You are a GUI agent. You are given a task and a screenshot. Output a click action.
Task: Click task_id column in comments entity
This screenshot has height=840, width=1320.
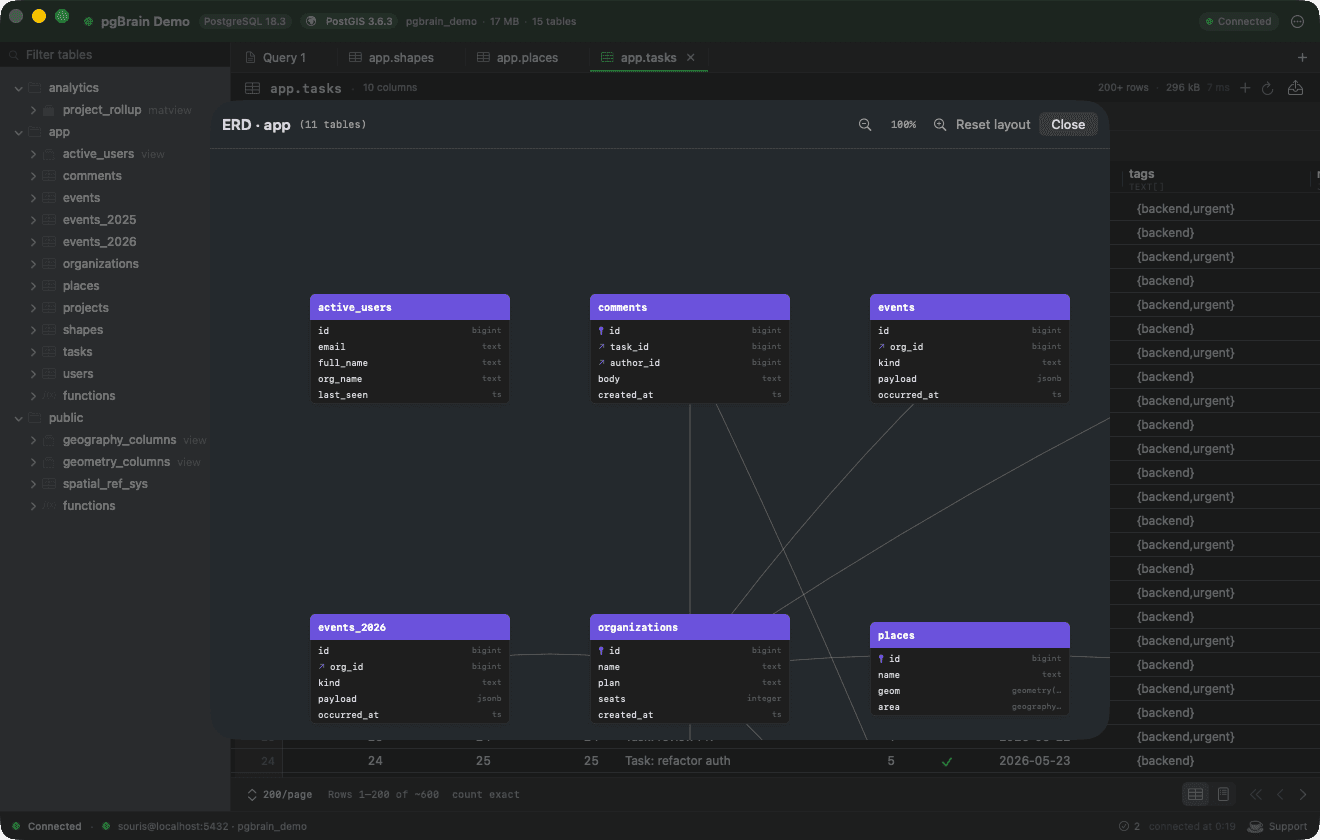point(690,347)
